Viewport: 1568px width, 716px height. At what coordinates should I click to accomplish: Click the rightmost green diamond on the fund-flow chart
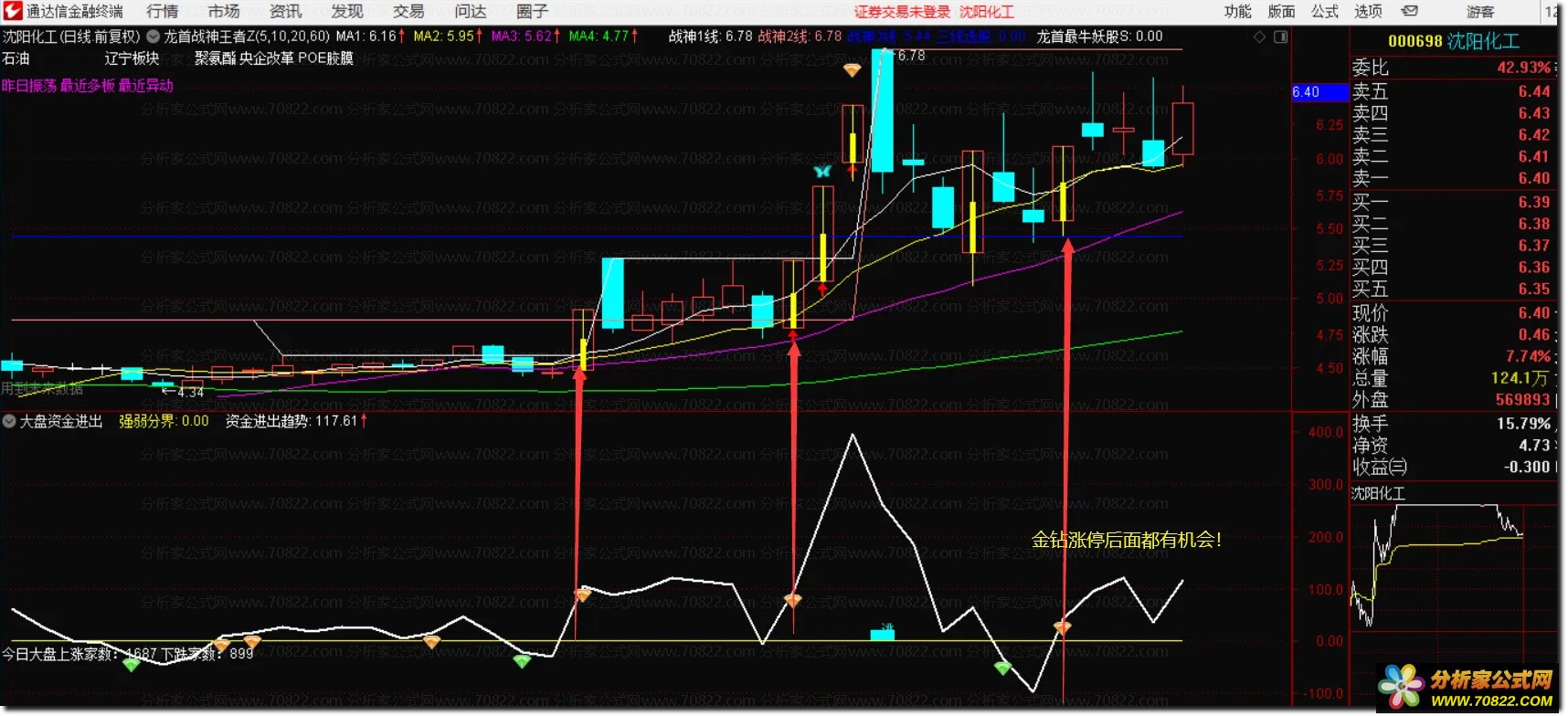click(x=1002, y=668)
